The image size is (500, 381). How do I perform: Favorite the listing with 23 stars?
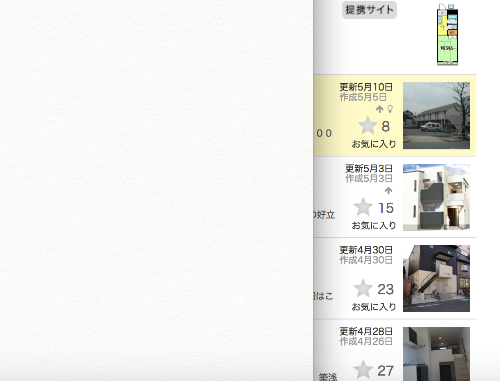coord(363,288)
